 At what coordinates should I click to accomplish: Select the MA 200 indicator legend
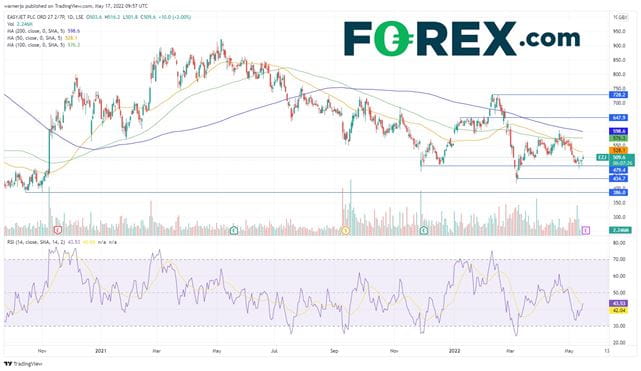tap(43, 31)
